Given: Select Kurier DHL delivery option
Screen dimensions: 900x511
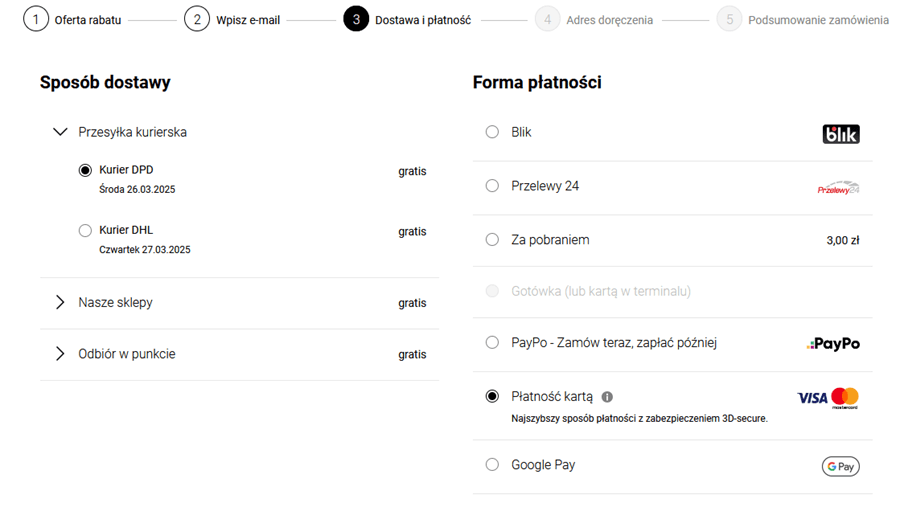Looking at the screenshot, I should 85,231.
